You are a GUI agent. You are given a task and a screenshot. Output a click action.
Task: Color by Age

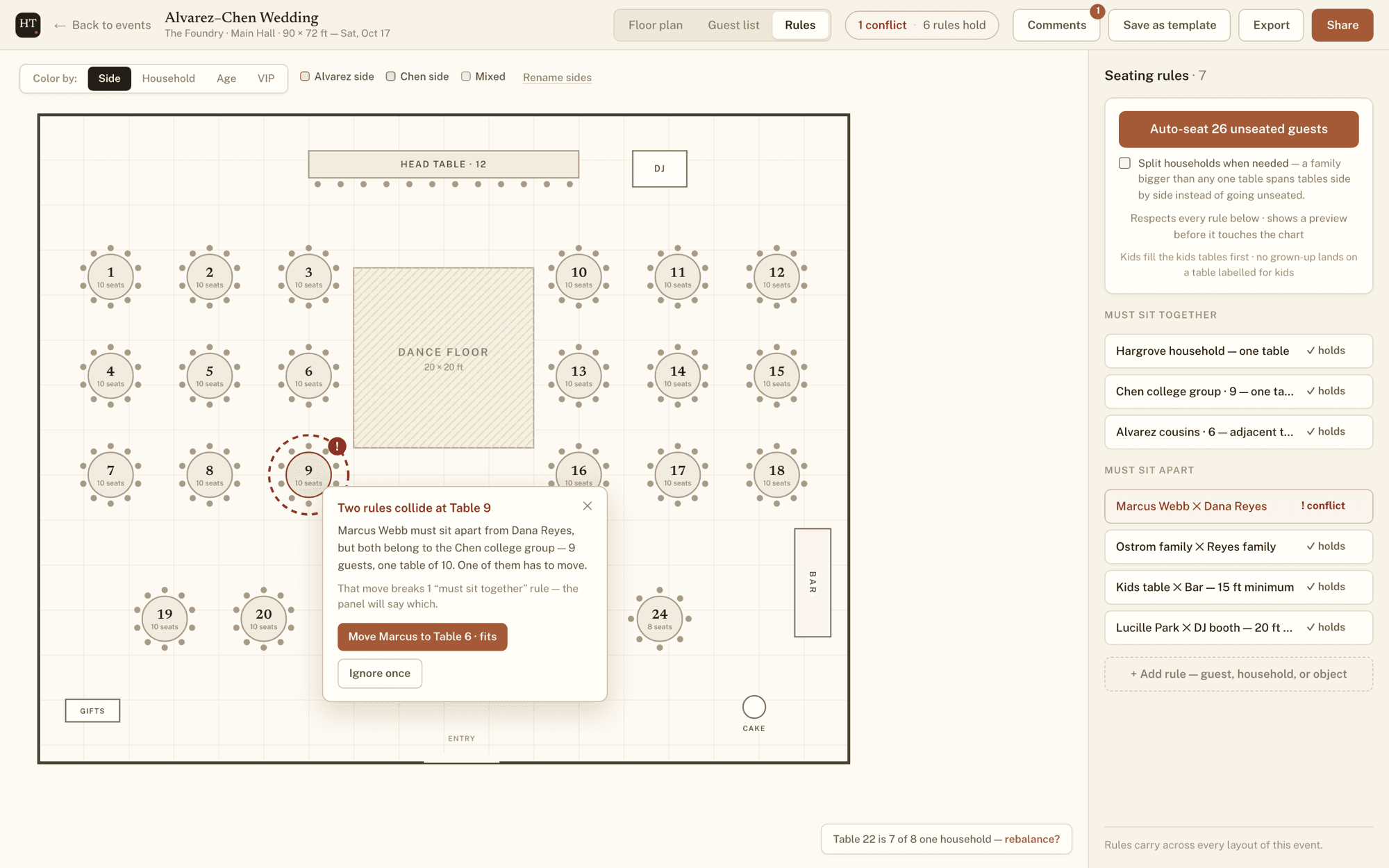pyautogui.click(x=226, y=78)
